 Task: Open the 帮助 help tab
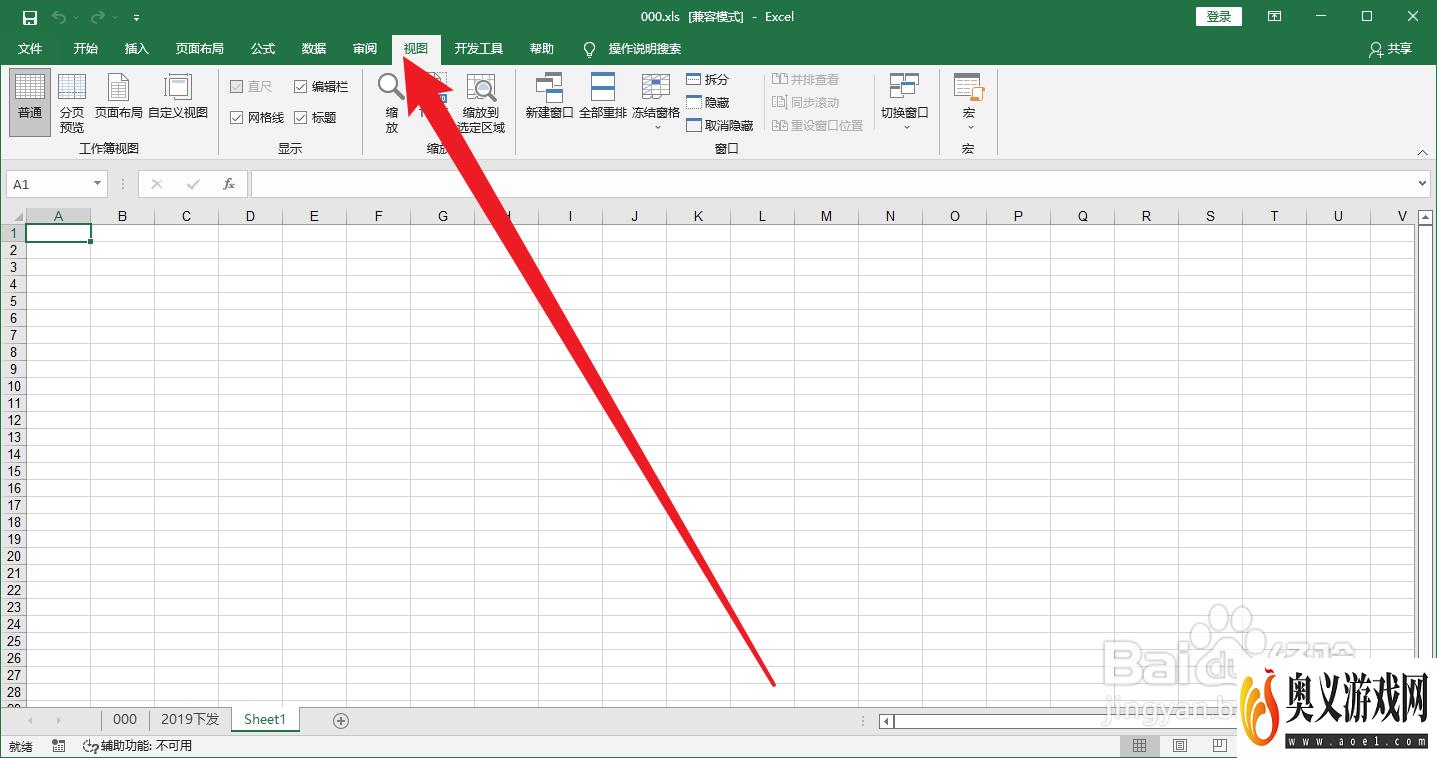click(542, 49)
